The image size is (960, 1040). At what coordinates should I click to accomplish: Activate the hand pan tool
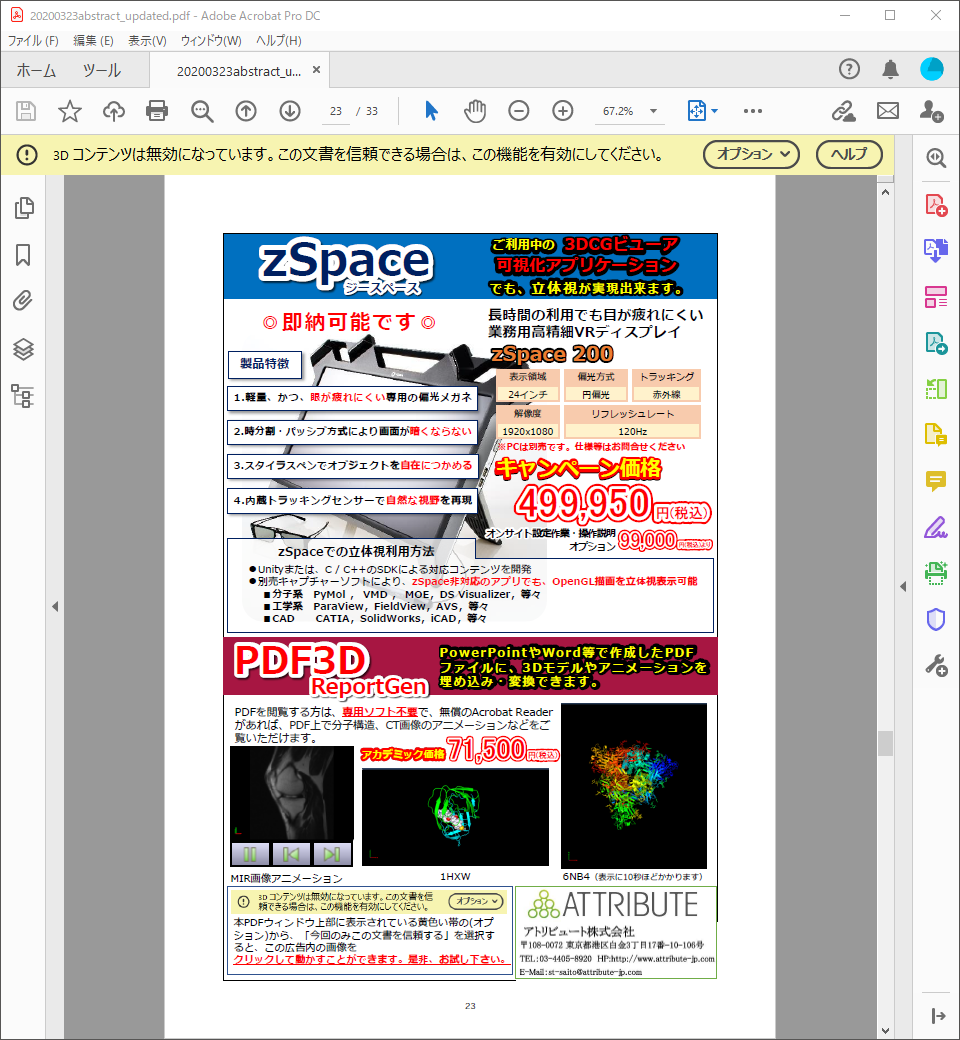point(475,111)
